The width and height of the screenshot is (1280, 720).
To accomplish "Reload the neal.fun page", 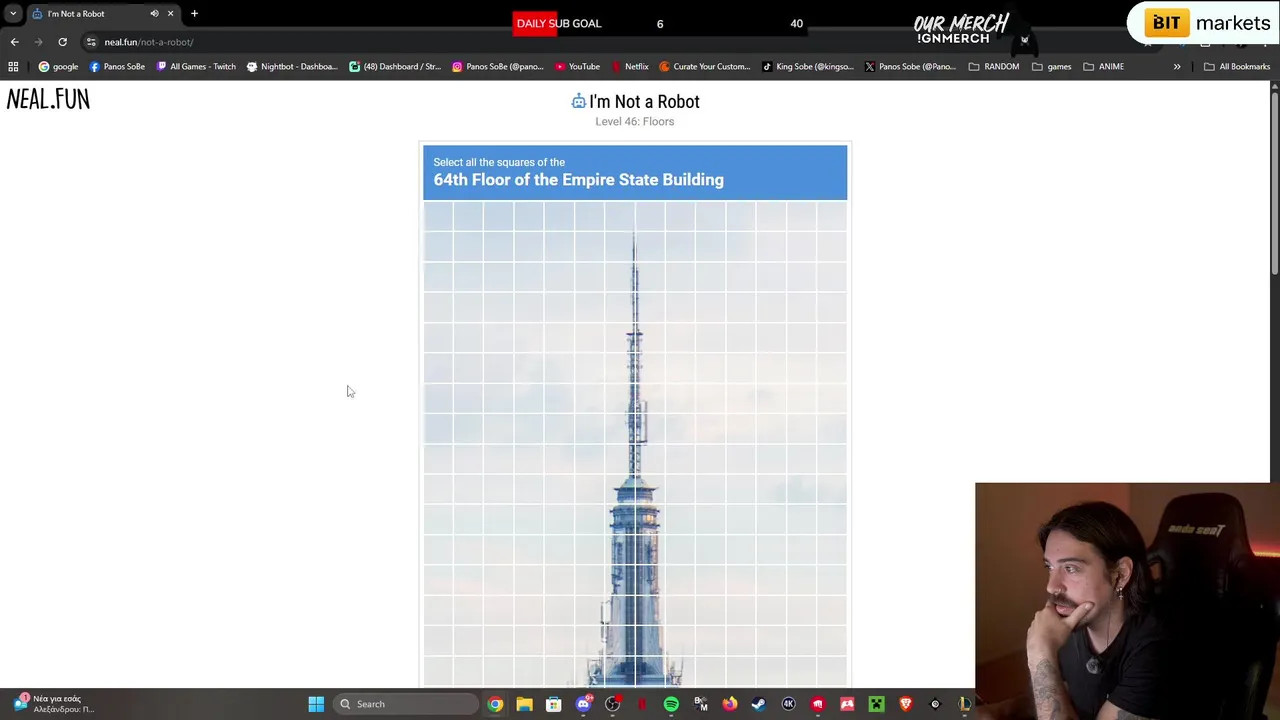I will pyautogui.click(x=62, y=42).
